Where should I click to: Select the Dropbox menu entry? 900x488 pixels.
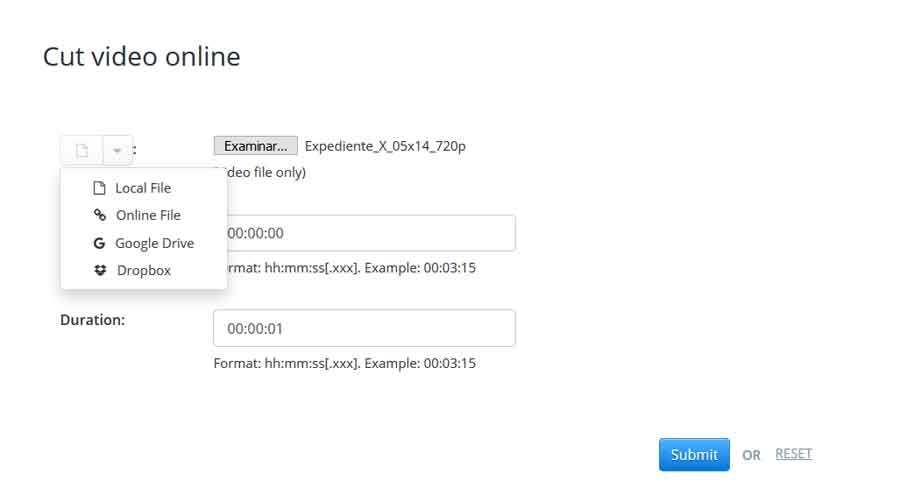144,270
